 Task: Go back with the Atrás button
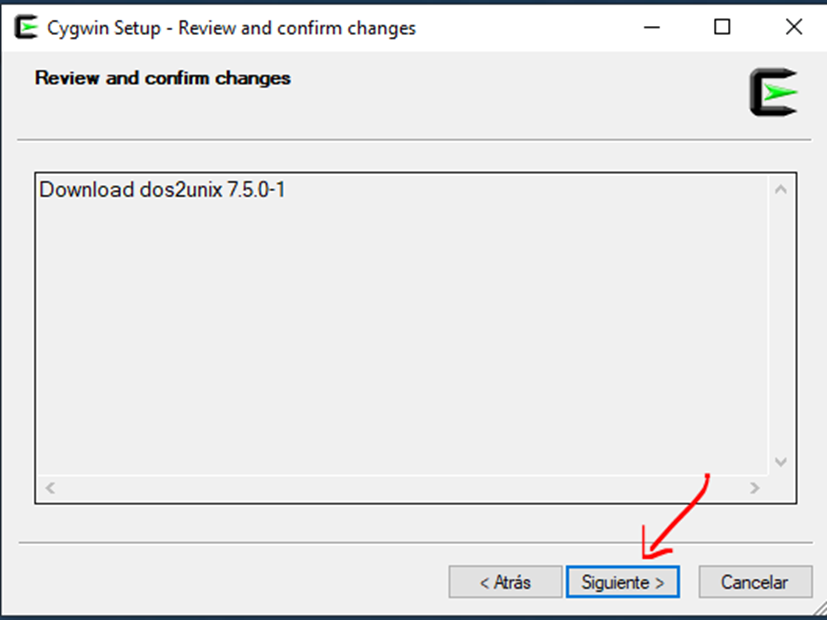(504, 582)
